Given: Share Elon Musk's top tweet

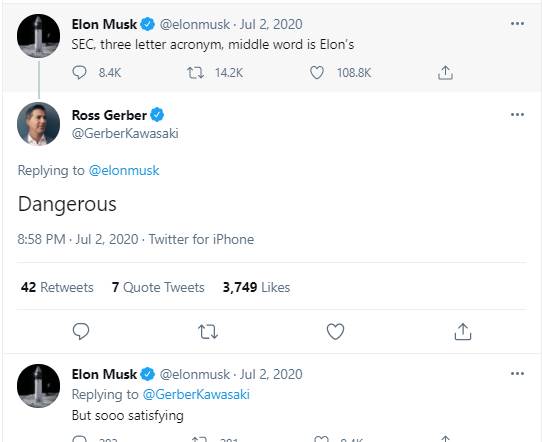Looking at the screenshot, I should pos(445,73).
